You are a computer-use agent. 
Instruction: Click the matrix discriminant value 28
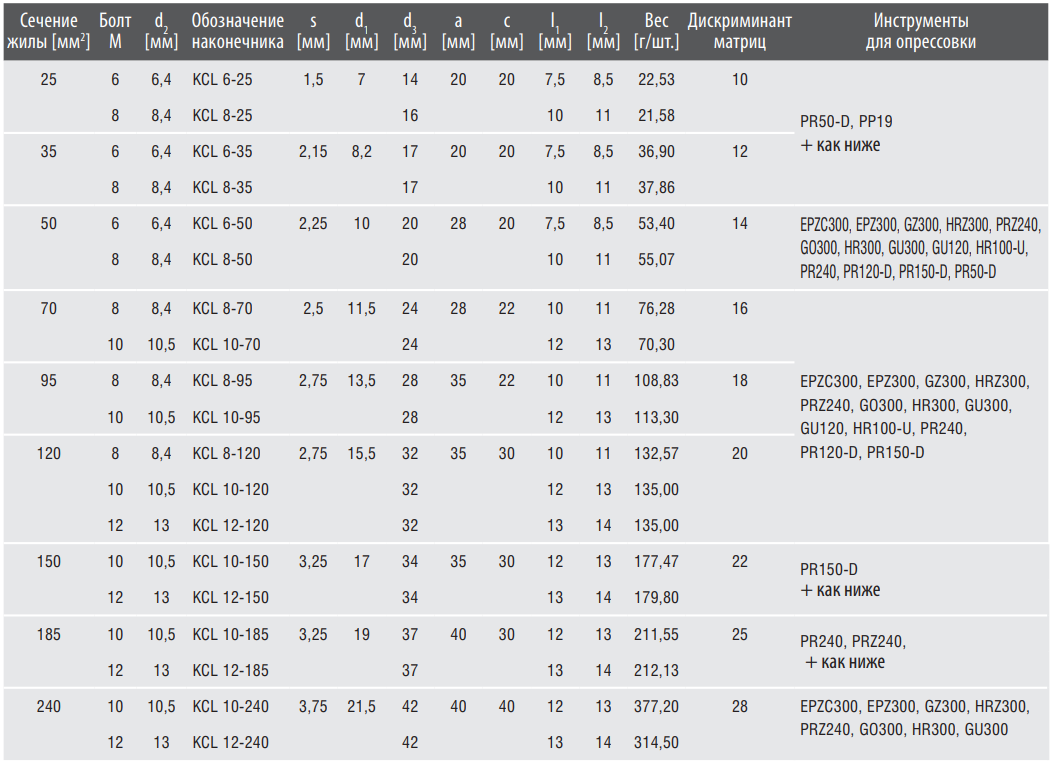[739, 706]
